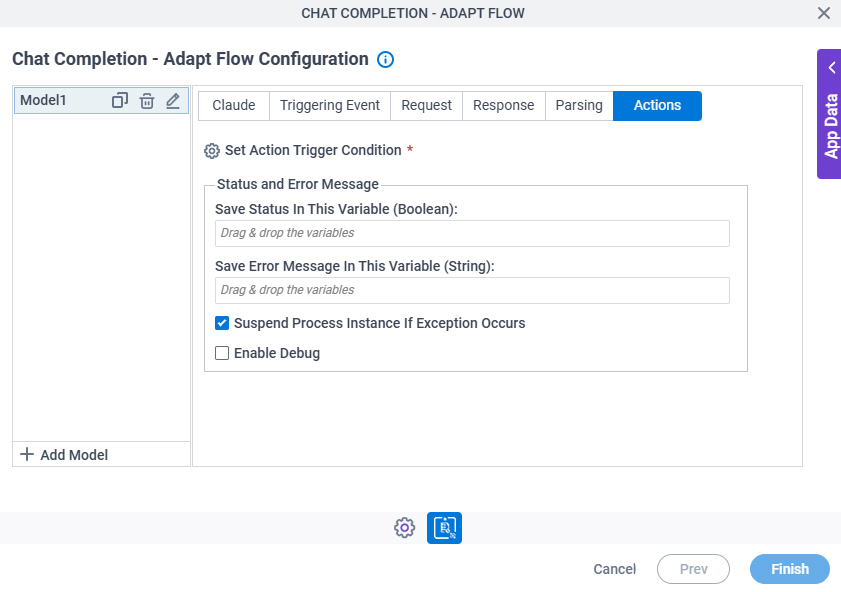
Task: Select the Response tab
Action: pos(504,106)
